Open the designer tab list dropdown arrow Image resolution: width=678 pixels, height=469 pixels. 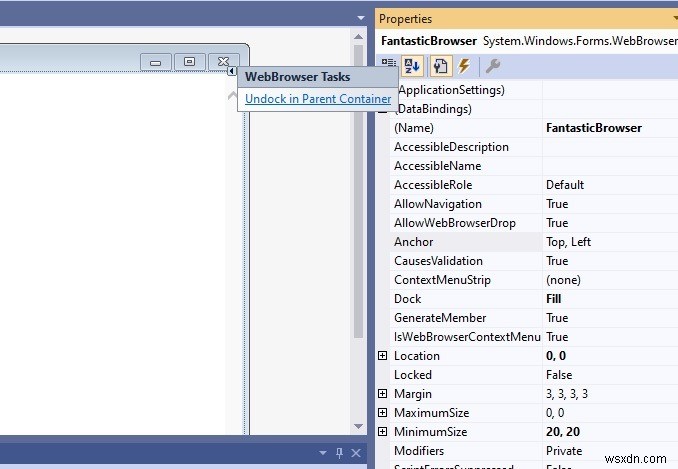point(361,18)
